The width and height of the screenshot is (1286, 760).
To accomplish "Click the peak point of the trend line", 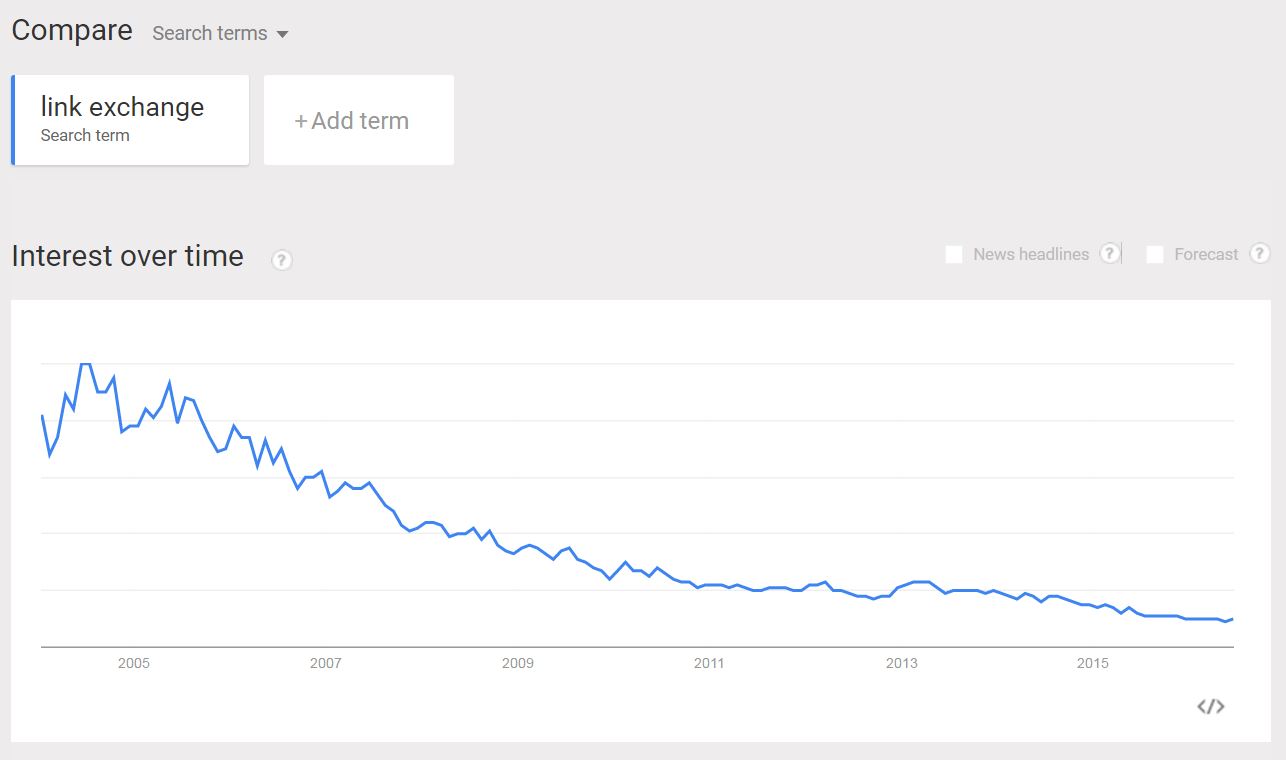I will pyautogui.click(x=86, y=364).
